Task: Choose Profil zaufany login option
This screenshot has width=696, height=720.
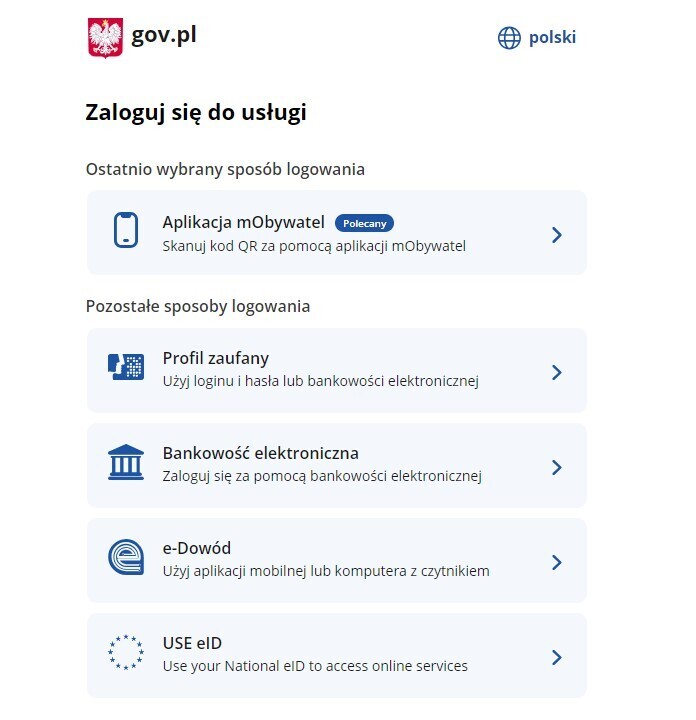Action: click(337, 370)
